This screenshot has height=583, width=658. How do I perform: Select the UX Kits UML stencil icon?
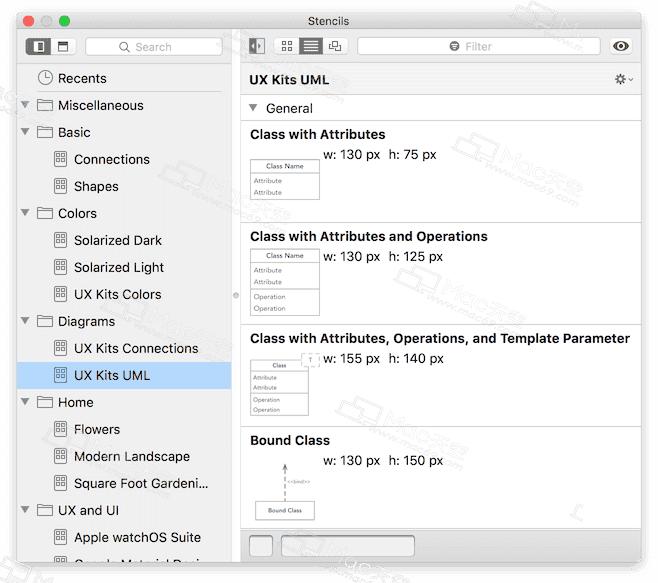[60, 375]
